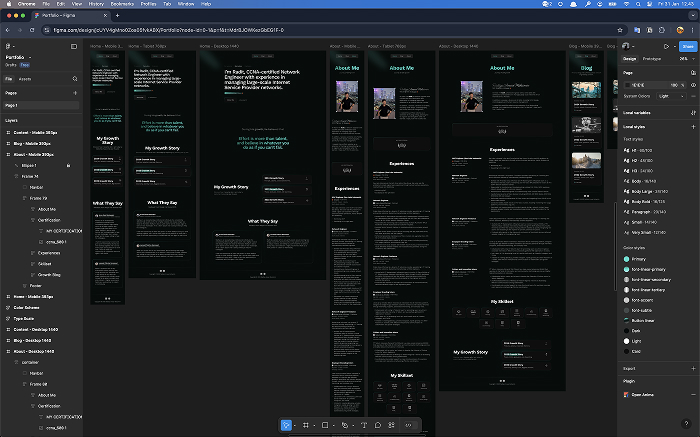Viewport: 700px width, 437px height.
Task: Select the Text tool
Action: pos(364,425)
